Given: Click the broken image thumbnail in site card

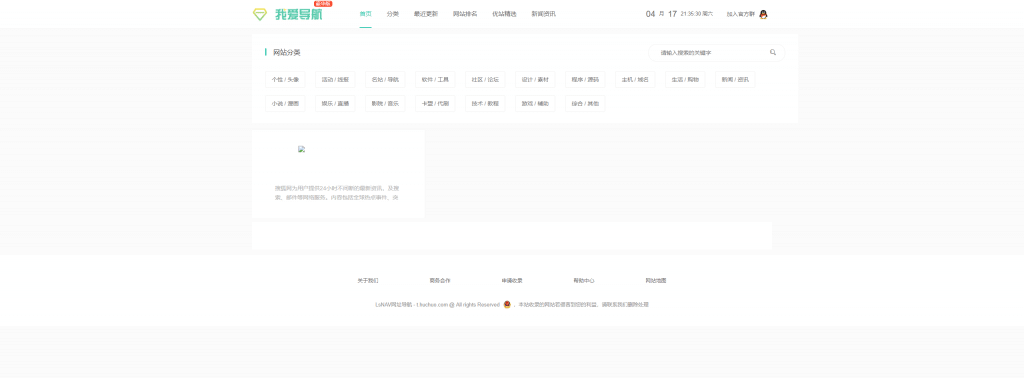Looking at the screenshot, I should (302, 149).
